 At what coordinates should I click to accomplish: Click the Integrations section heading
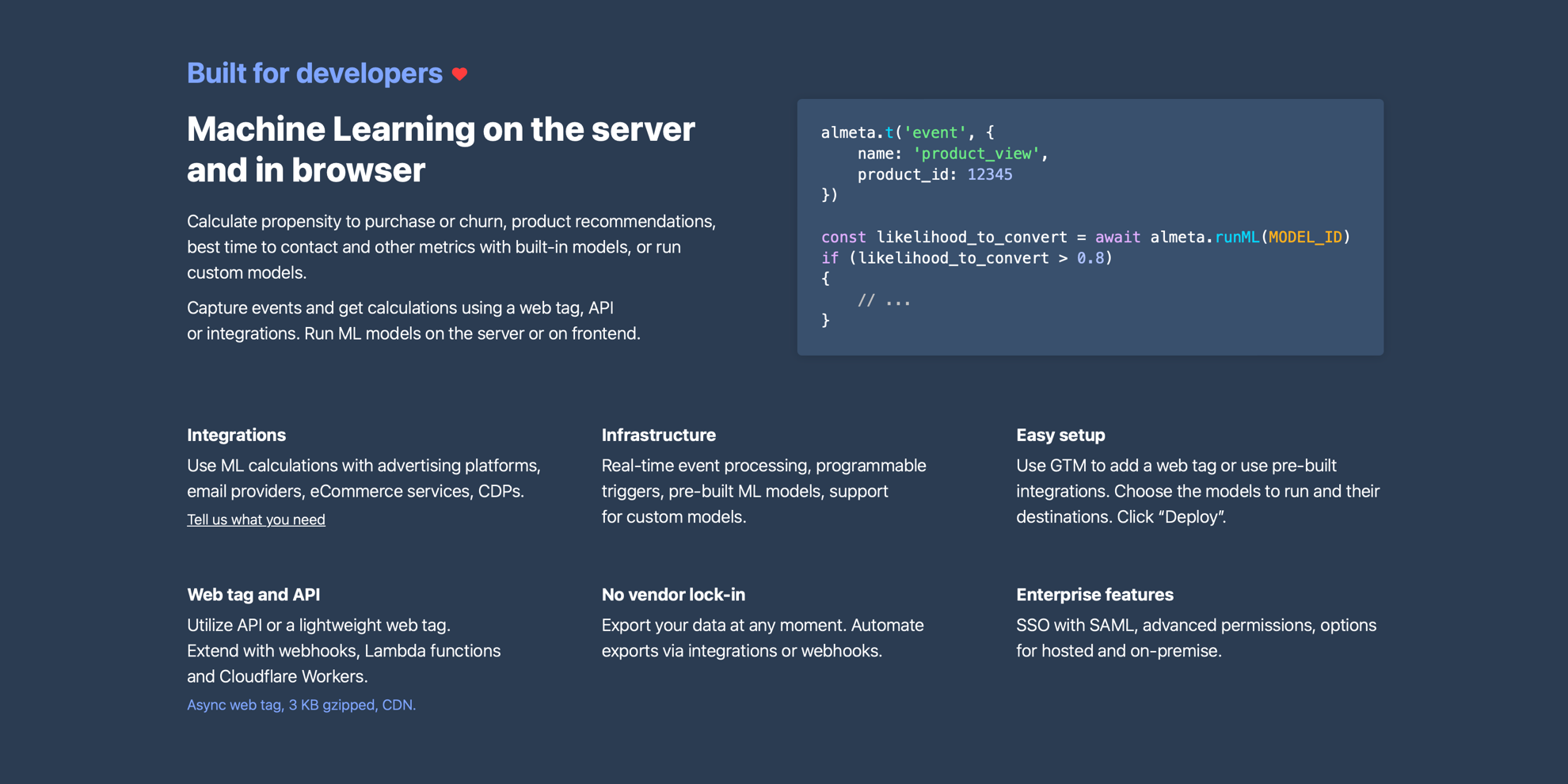pos(236,435)
